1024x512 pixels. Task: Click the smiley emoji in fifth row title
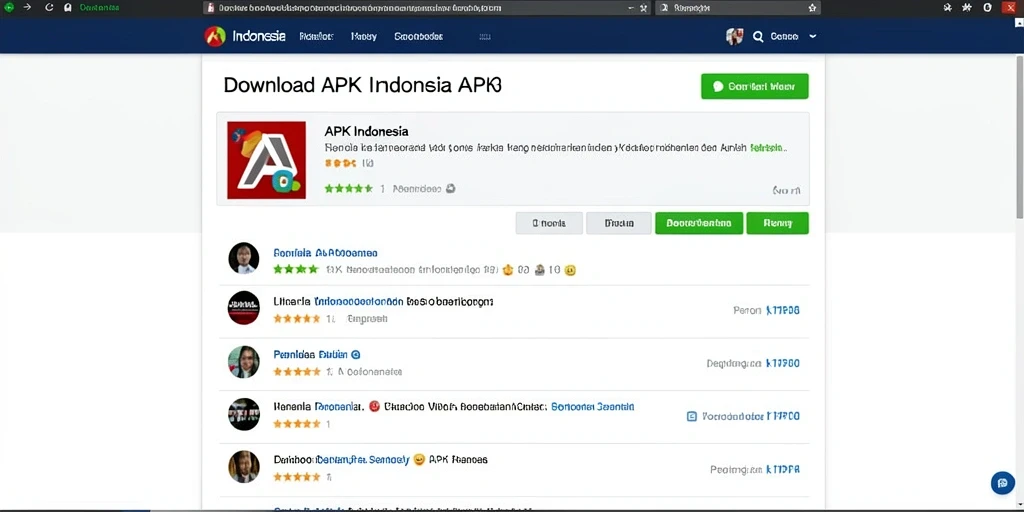419,460
